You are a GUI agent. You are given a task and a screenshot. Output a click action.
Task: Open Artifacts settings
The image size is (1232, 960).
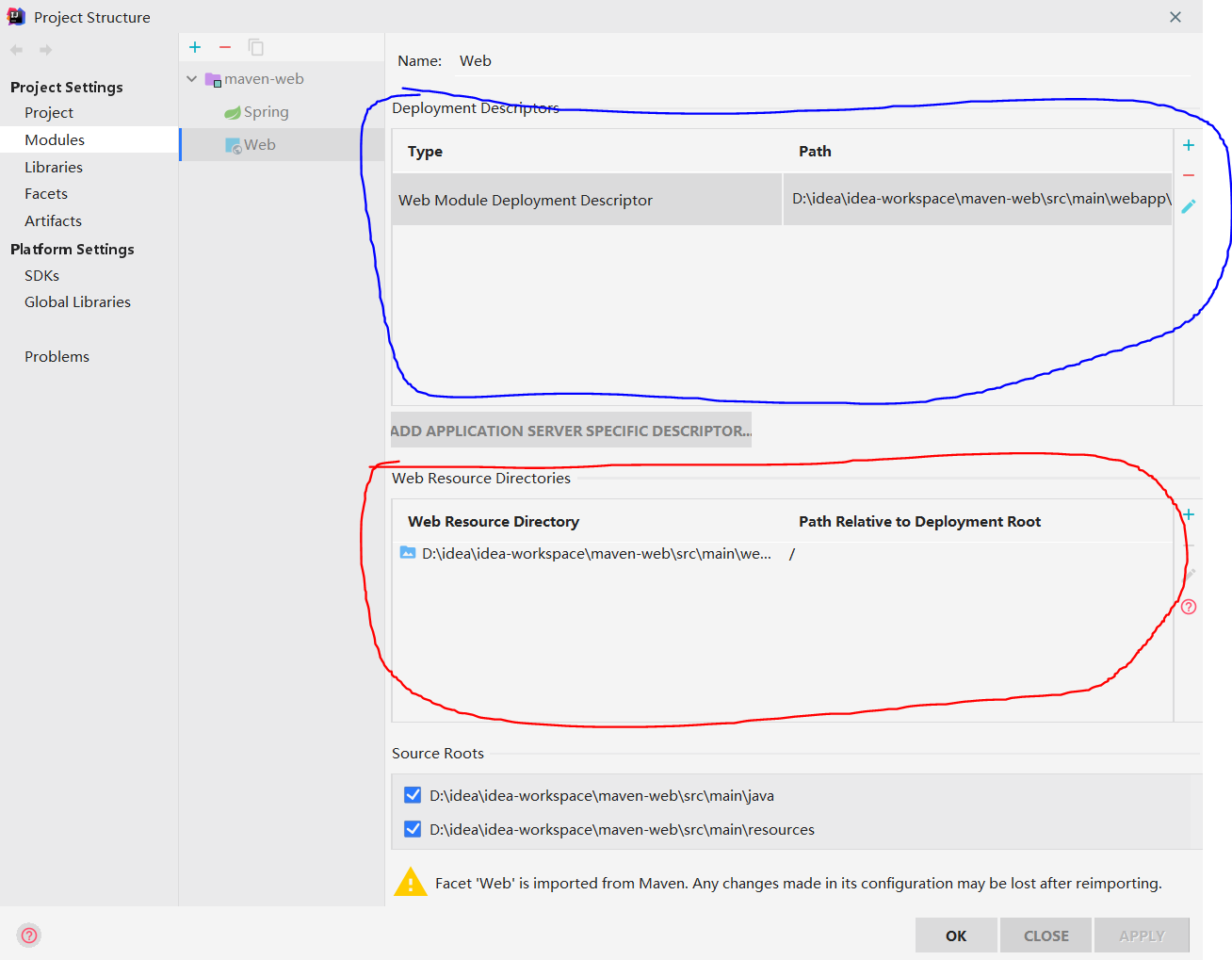[x=53, y=221]
